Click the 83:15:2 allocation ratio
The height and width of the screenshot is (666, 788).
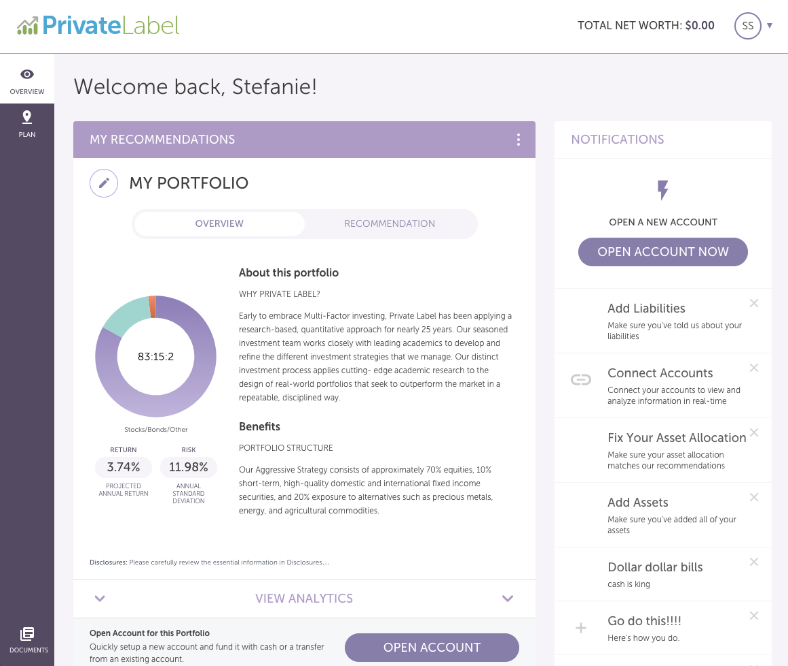pos(156,356)
